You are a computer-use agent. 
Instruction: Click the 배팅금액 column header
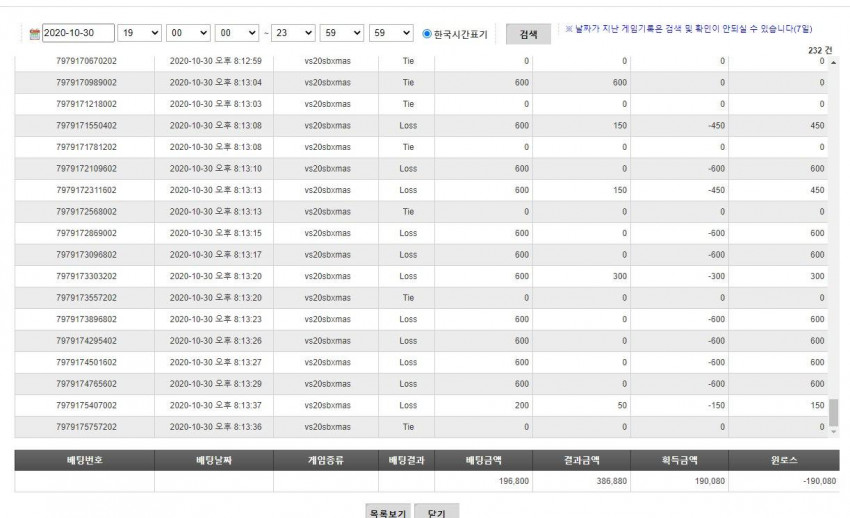click(484, 460)
